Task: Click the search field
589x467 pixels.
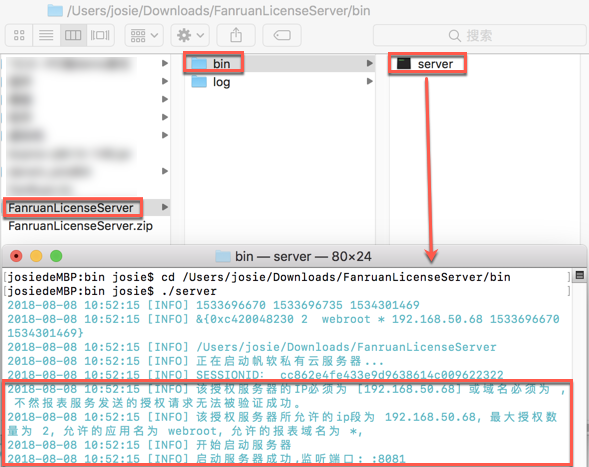Action: (x=479, y=36)
